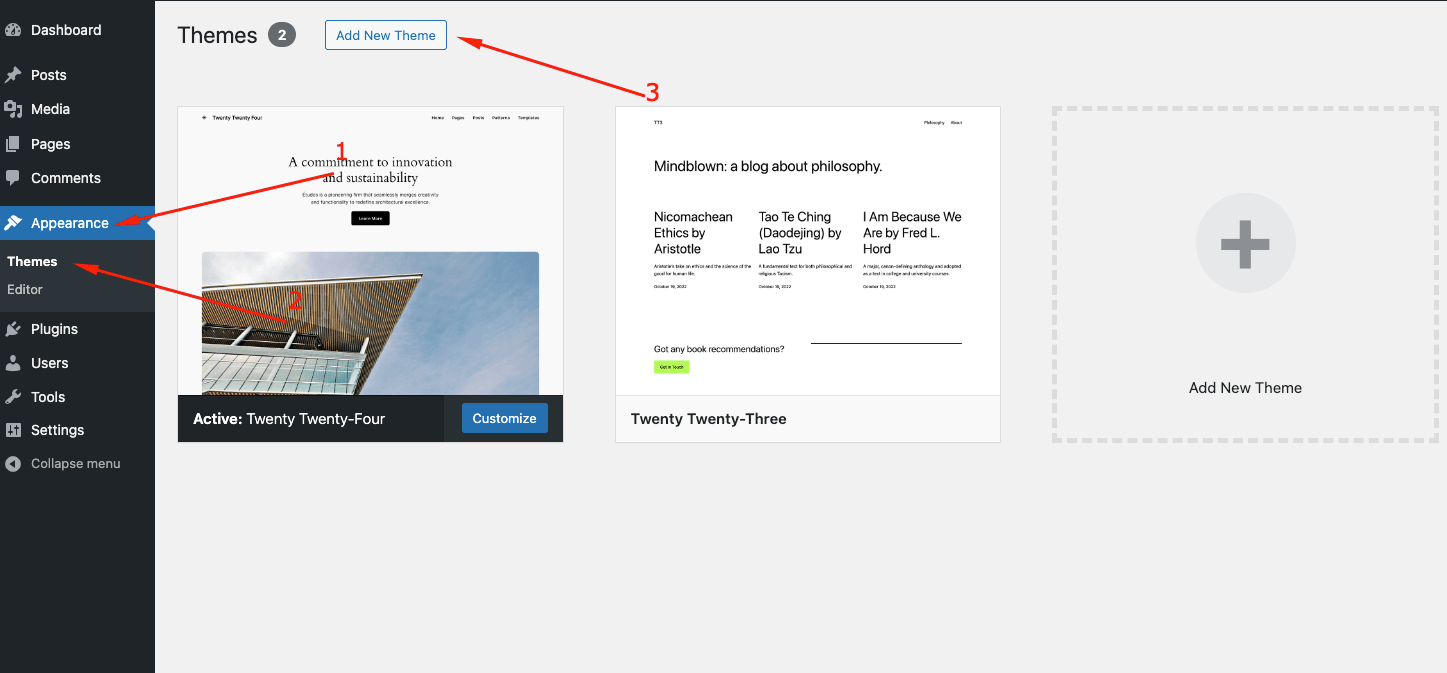Click the Pages icon in sidebar
The image size is (1447, 673).
pyautogui.click(x=13, y=144)
